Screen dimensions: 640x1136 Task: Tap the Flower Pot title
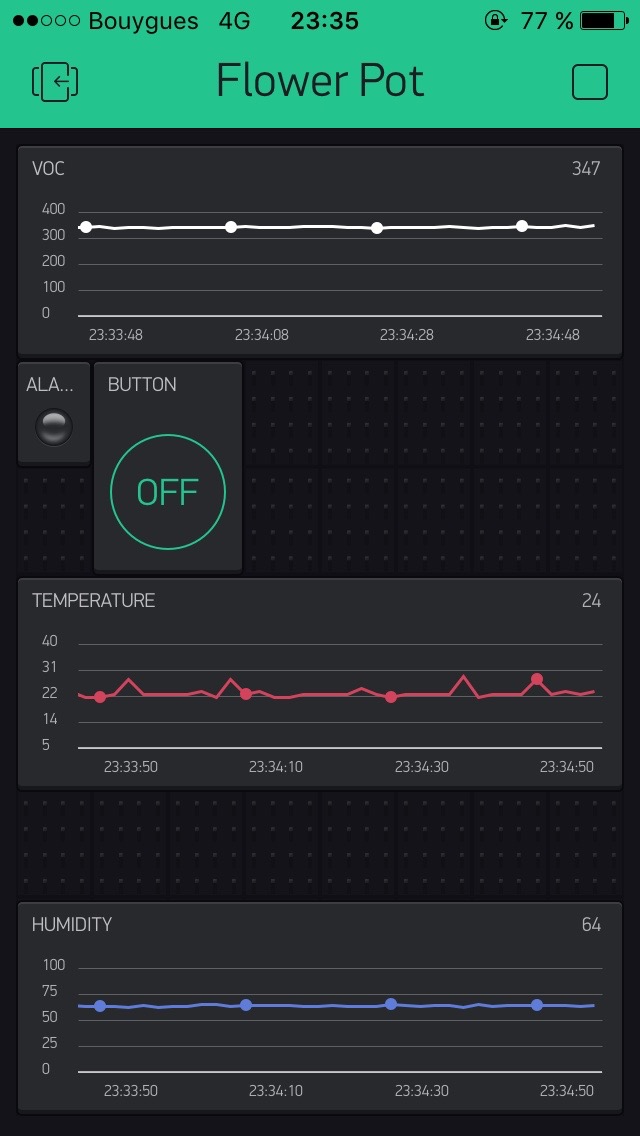tap(320, 81)
